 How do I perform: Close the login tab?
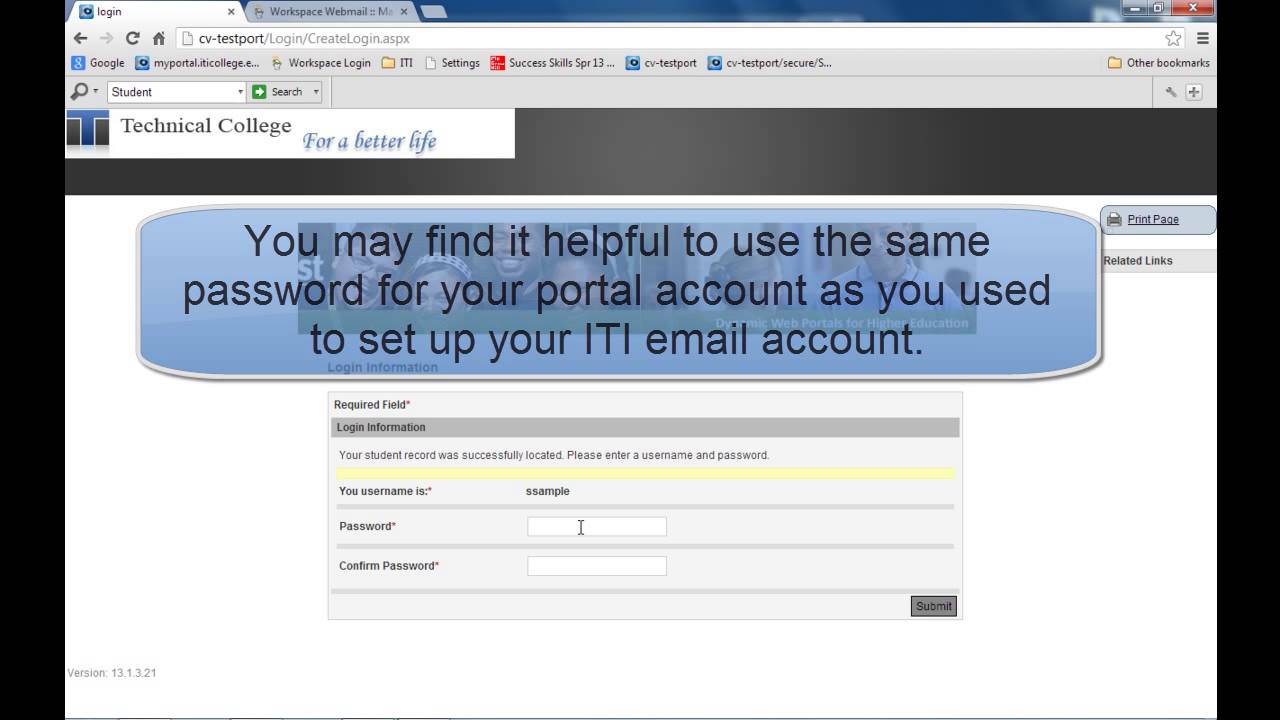tap(231, 12)
